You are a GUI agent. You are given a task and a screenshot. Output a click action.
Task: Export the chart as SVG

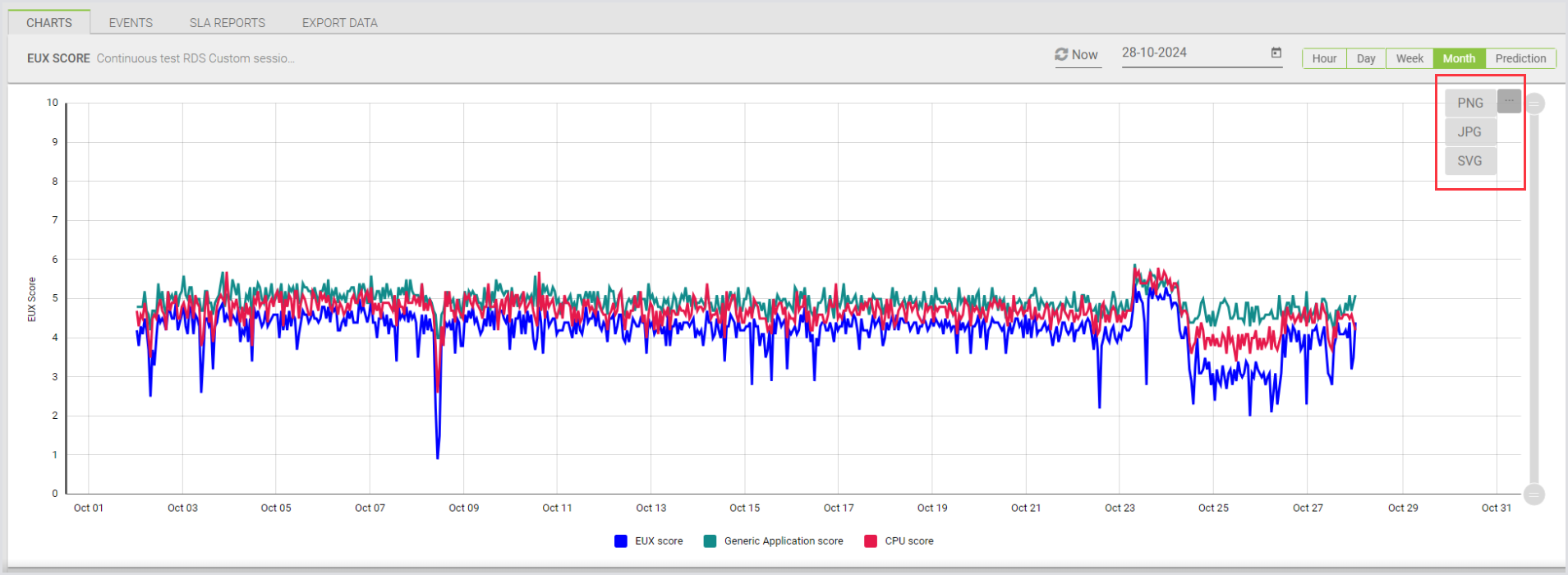click(x=1469, y=161)
